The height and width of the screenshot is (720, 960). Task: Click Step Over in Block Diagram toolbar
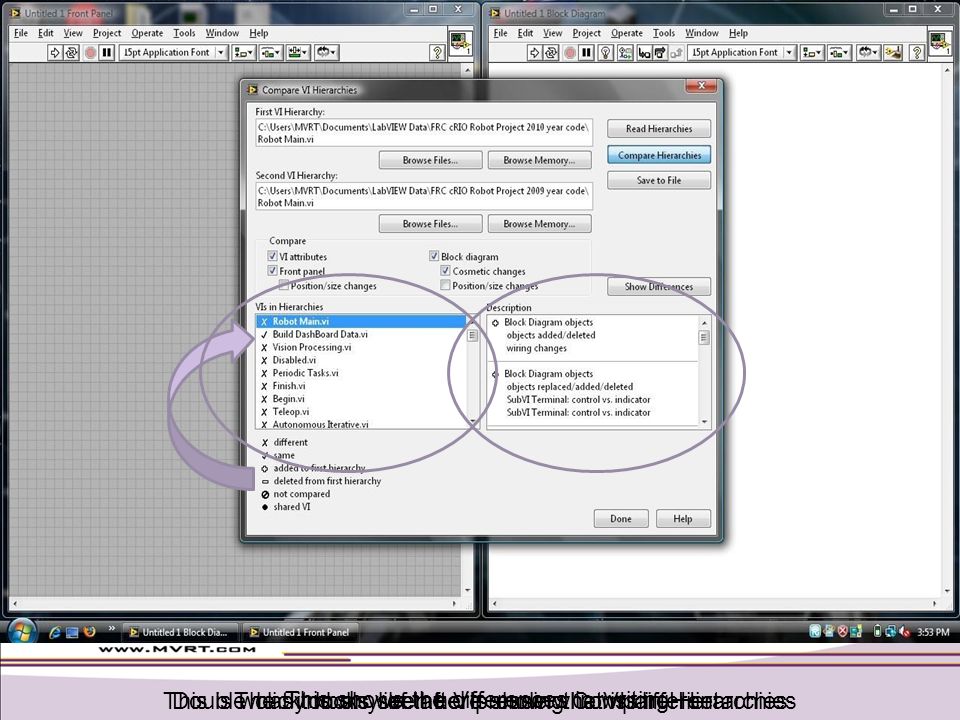tap(659, 53)
